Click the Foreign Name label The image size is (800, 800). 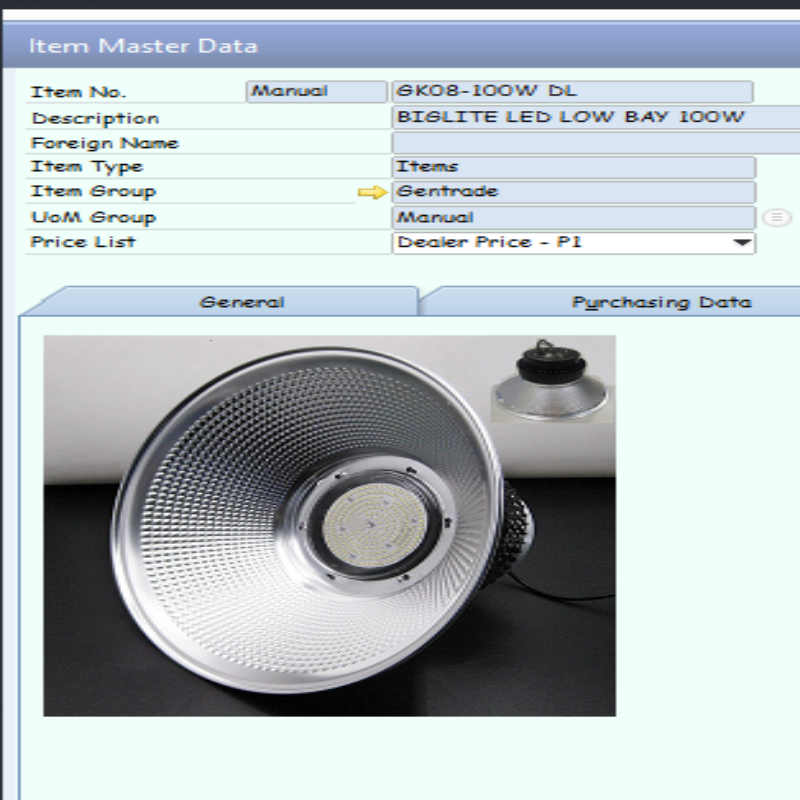105,142
